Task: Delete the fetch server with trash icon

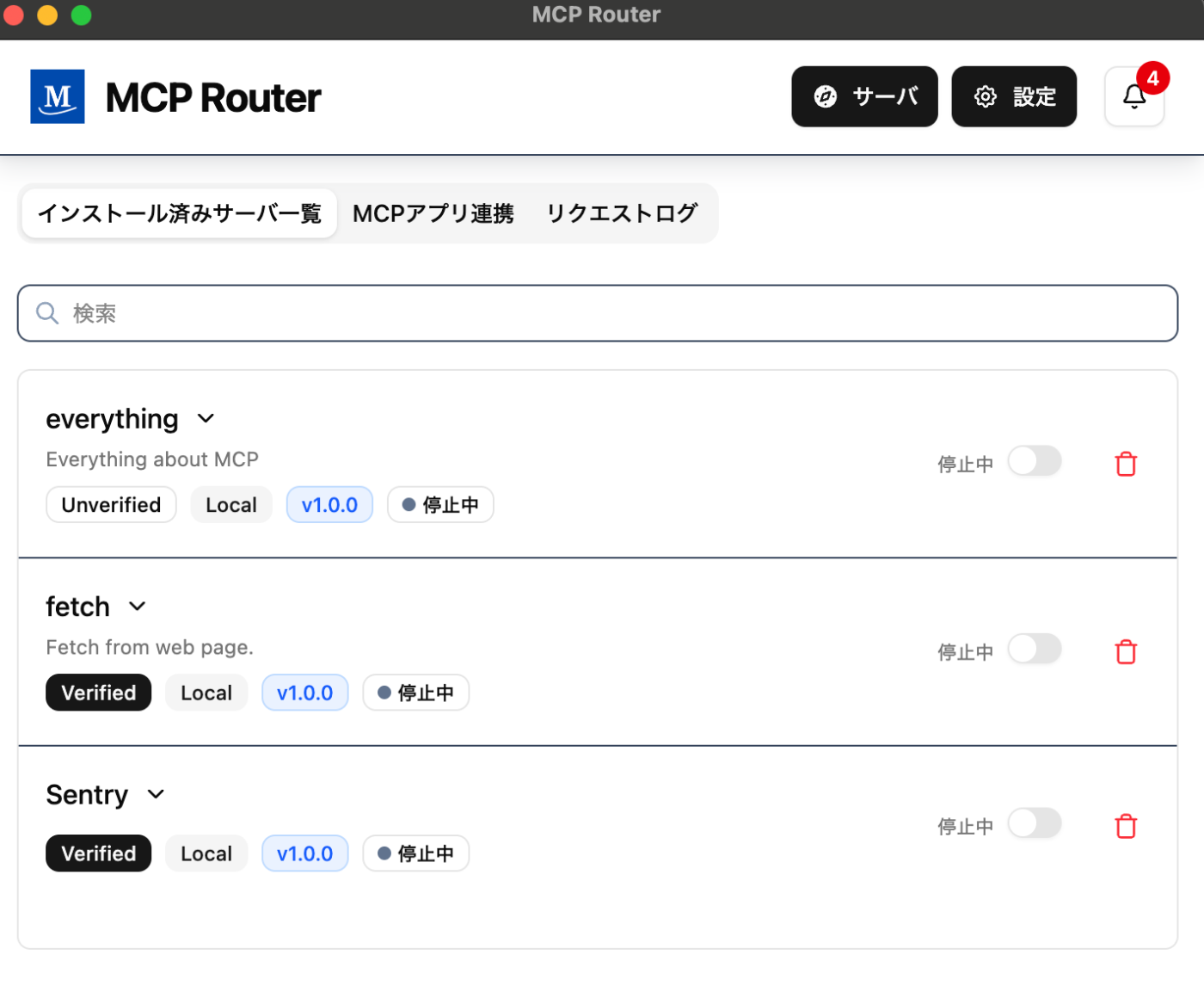Action: (1126, 652)
